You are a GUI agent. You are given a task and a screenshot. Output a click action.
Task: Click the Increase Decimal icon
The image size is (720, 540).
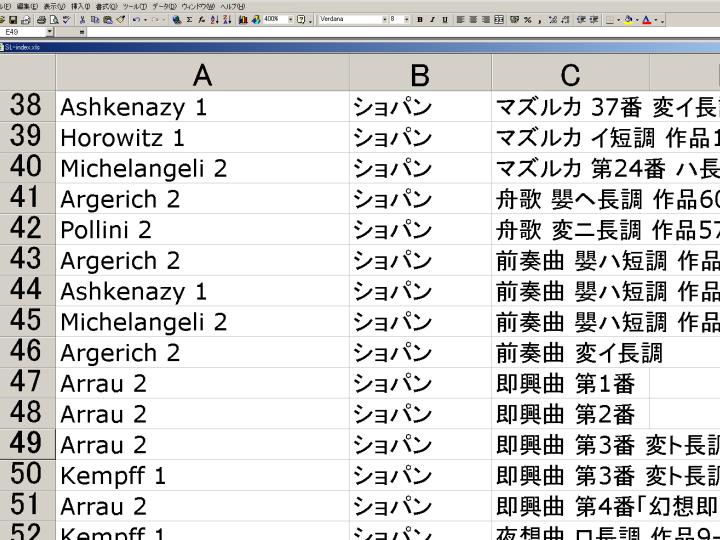pos(553,20)
